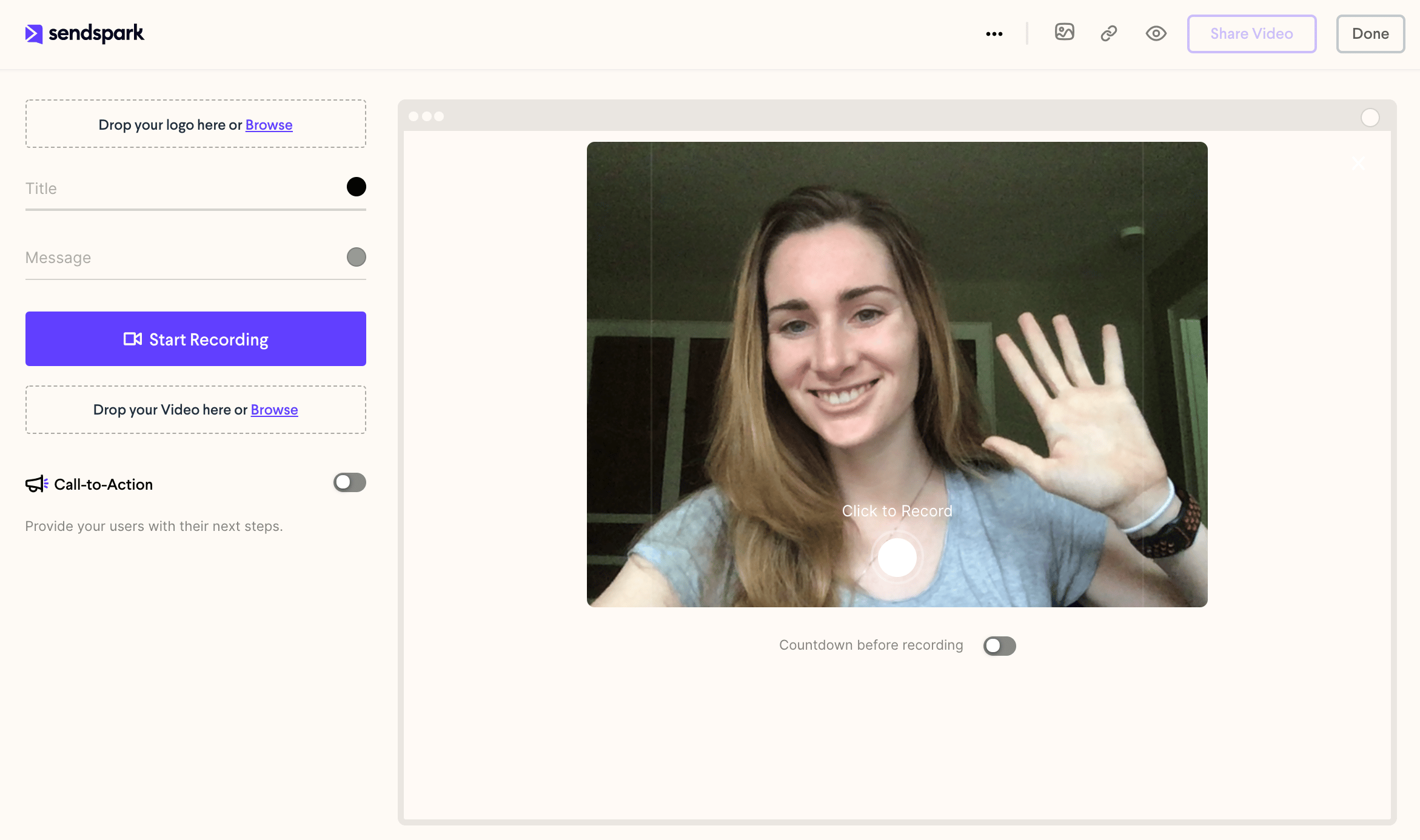Click the white record circle button

coord(897,558)
